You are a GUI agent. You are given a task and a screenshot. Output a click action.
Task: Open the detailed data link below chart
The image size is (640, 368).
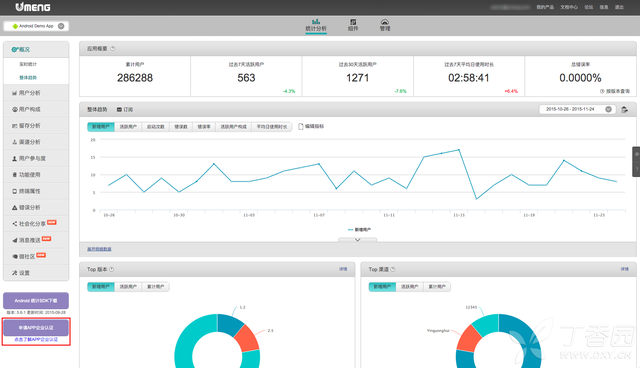pyautogui.click(x=99, y=249)
